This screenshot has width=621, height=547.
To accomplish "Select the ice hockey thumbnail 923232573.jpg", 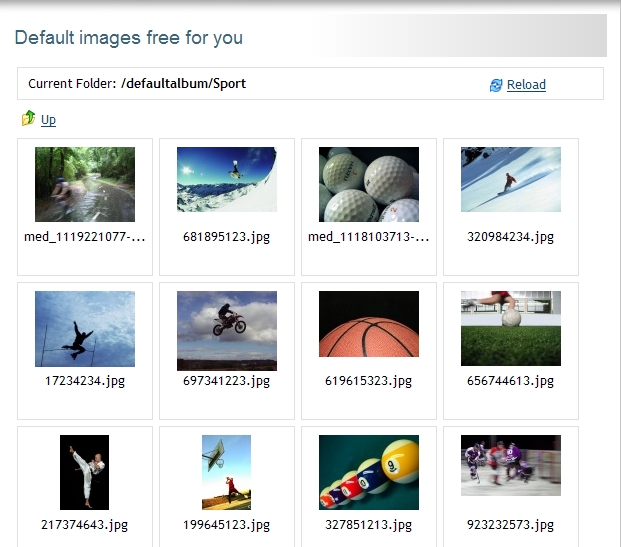I will coord(511,465).
